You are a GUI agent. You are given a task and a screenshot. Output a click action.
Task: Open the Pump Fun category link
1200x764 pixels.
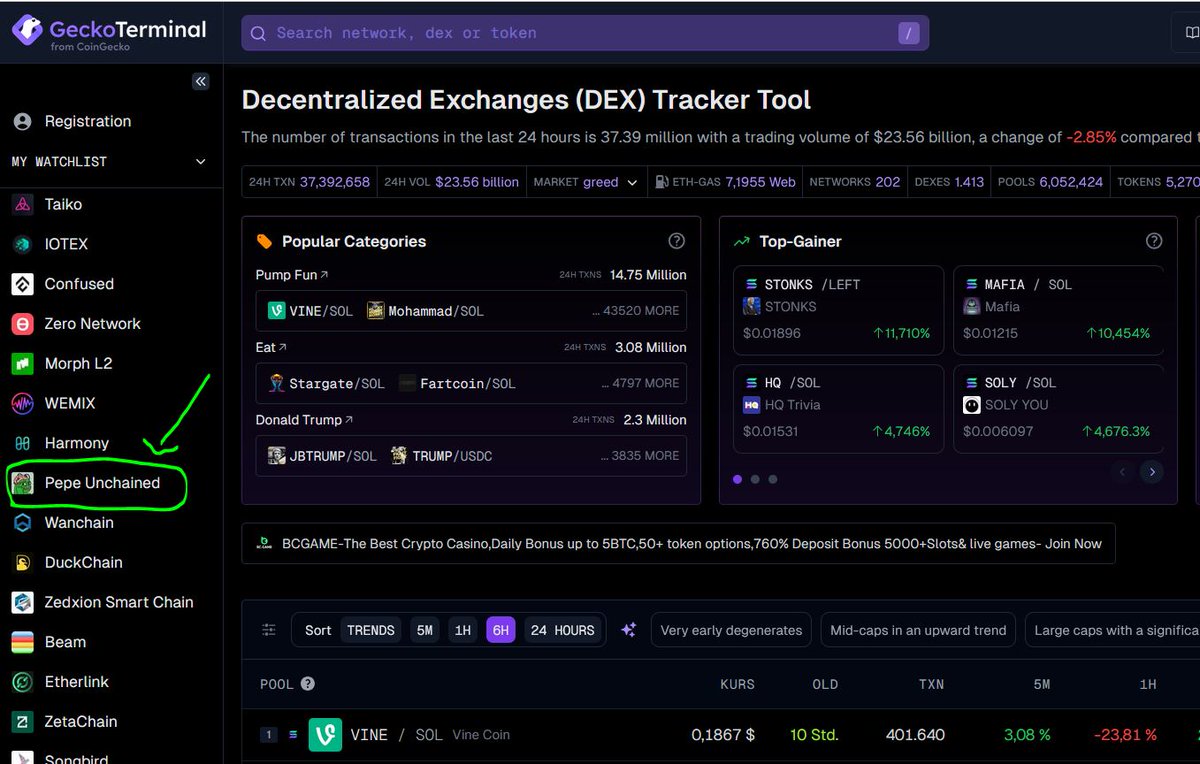point(292,275)
